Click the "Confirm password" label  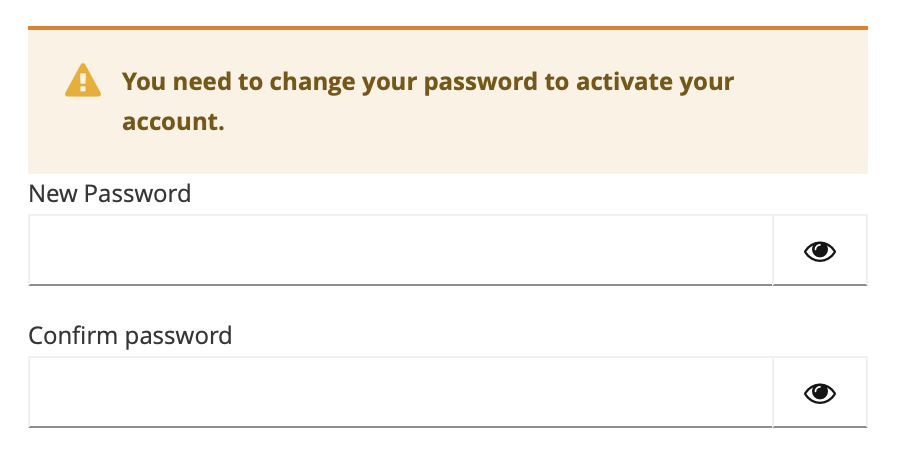point(130,335)
